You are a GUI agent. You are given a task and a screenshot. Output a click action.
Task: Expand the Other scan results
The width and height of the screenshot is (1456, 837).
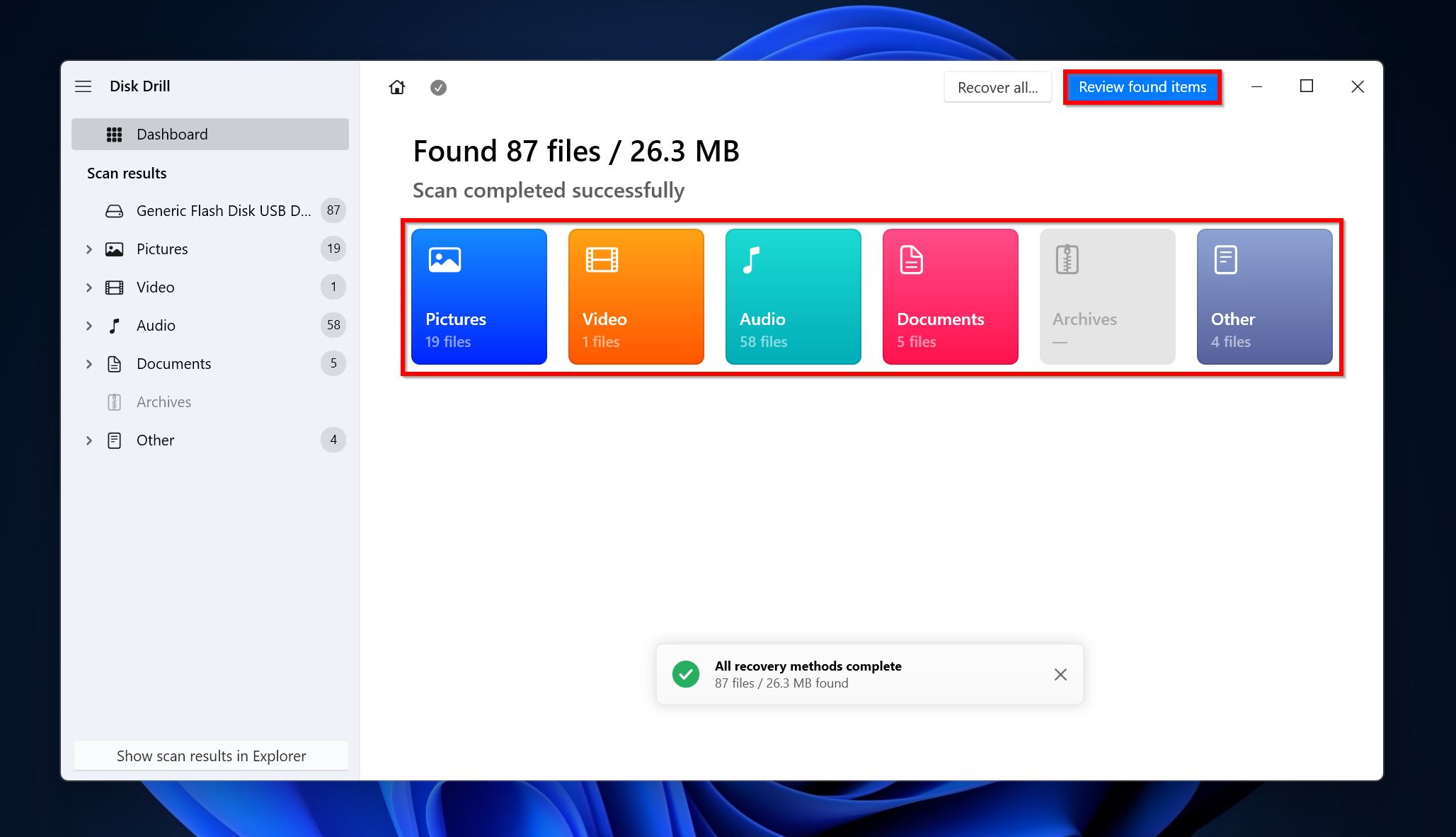point(89,440)
